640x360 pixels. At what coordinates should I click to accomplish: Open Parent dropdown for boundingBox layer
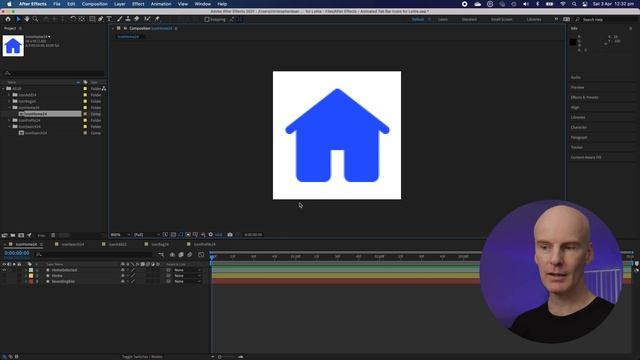(187, 282)
